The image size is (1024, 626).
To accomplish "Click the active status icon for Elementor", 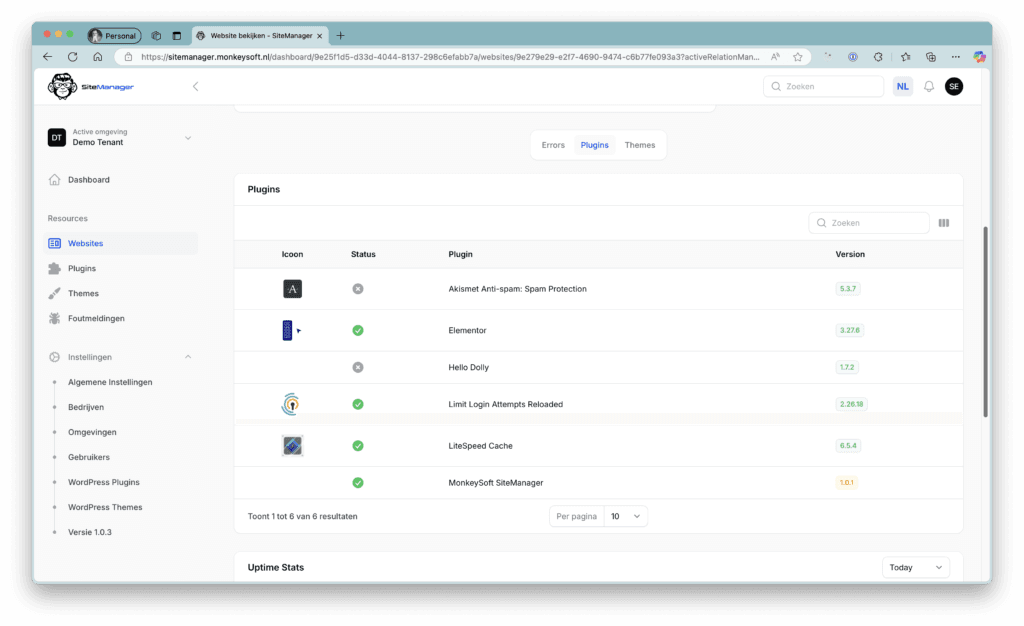I will 358,330.
